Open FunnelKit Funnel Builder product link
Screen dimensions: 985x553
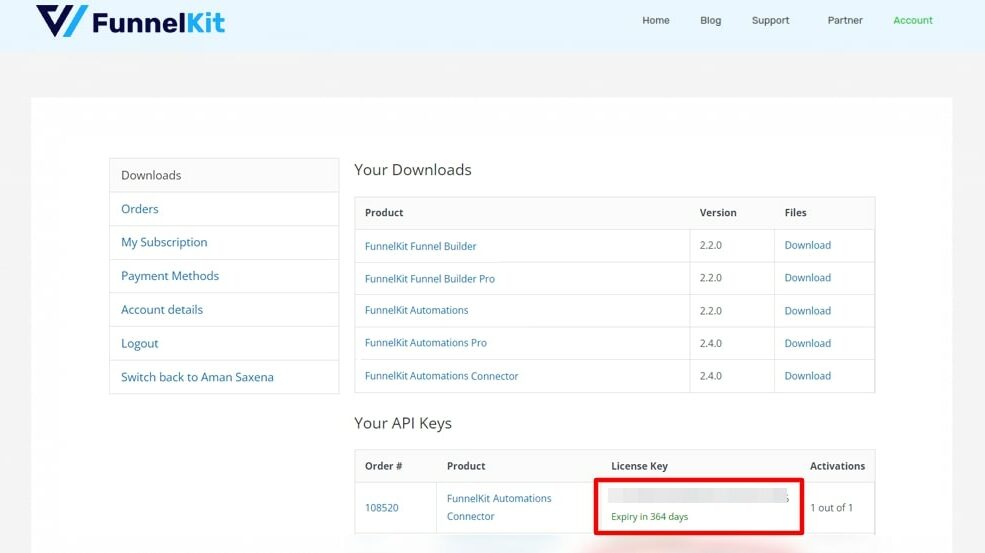click(420, 246)
